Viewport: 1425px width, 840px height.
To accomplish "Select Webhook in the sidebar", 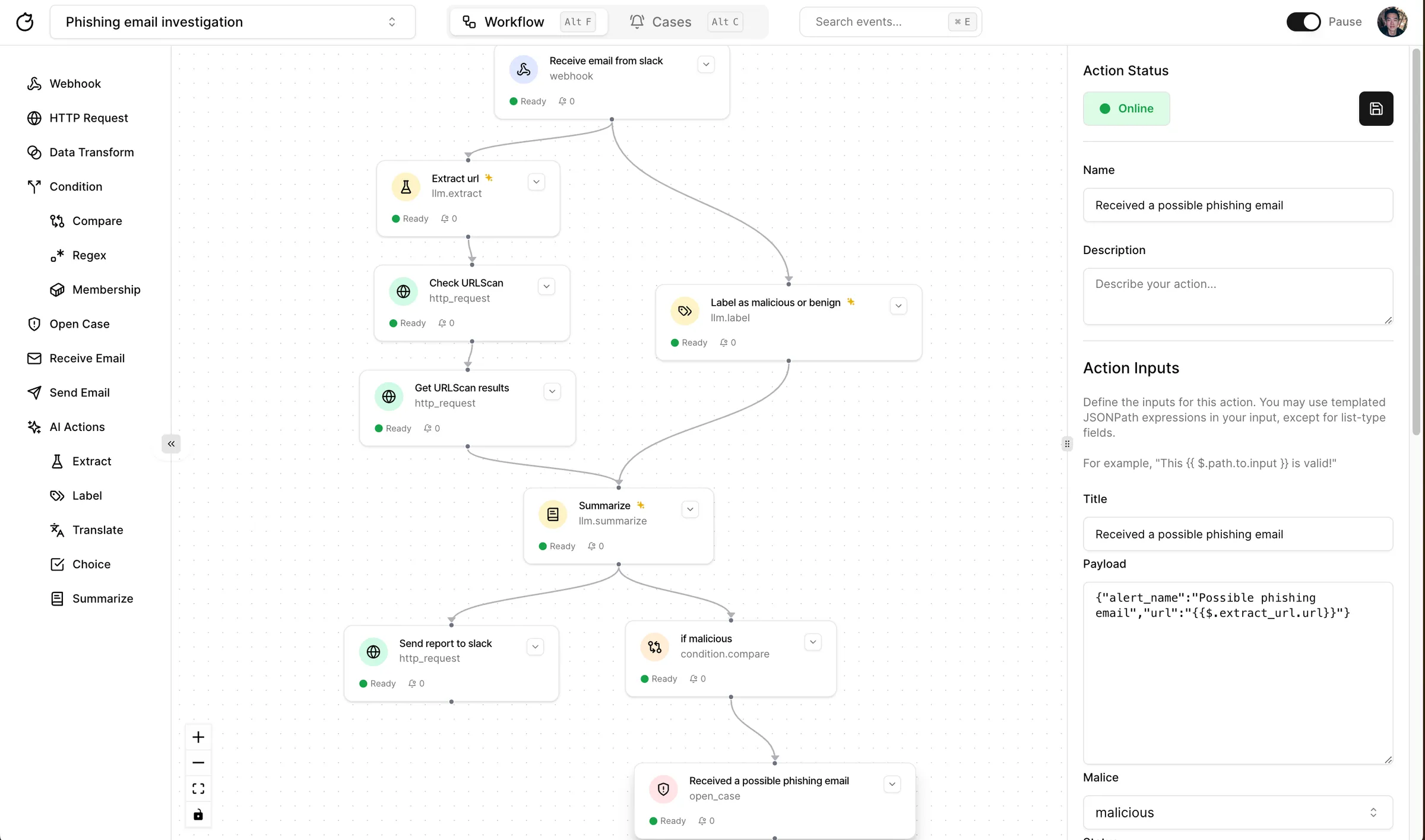I will point(75,83).
